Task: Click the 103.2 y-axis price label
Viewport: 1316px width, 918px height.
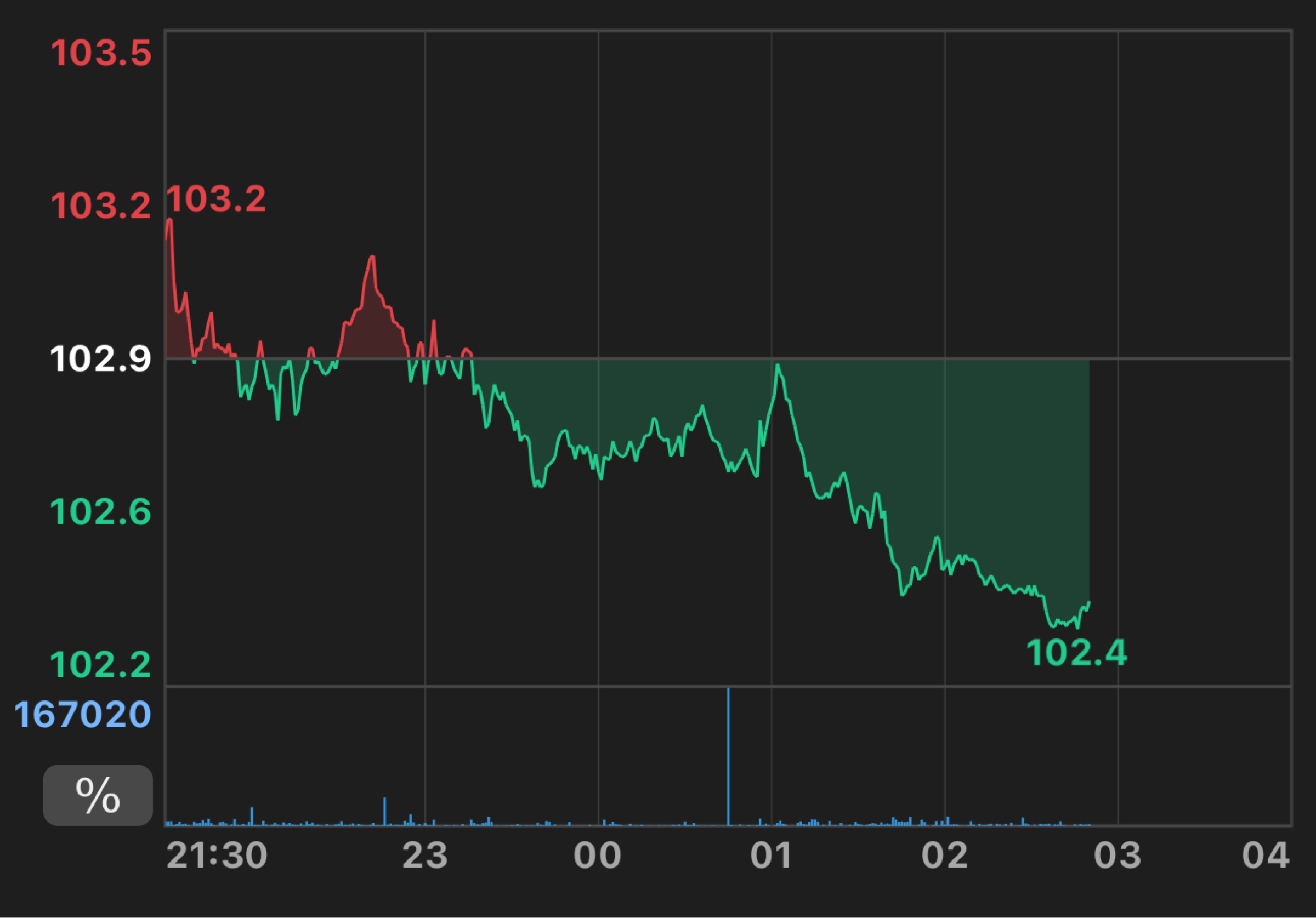Action: tap(101, 206)
